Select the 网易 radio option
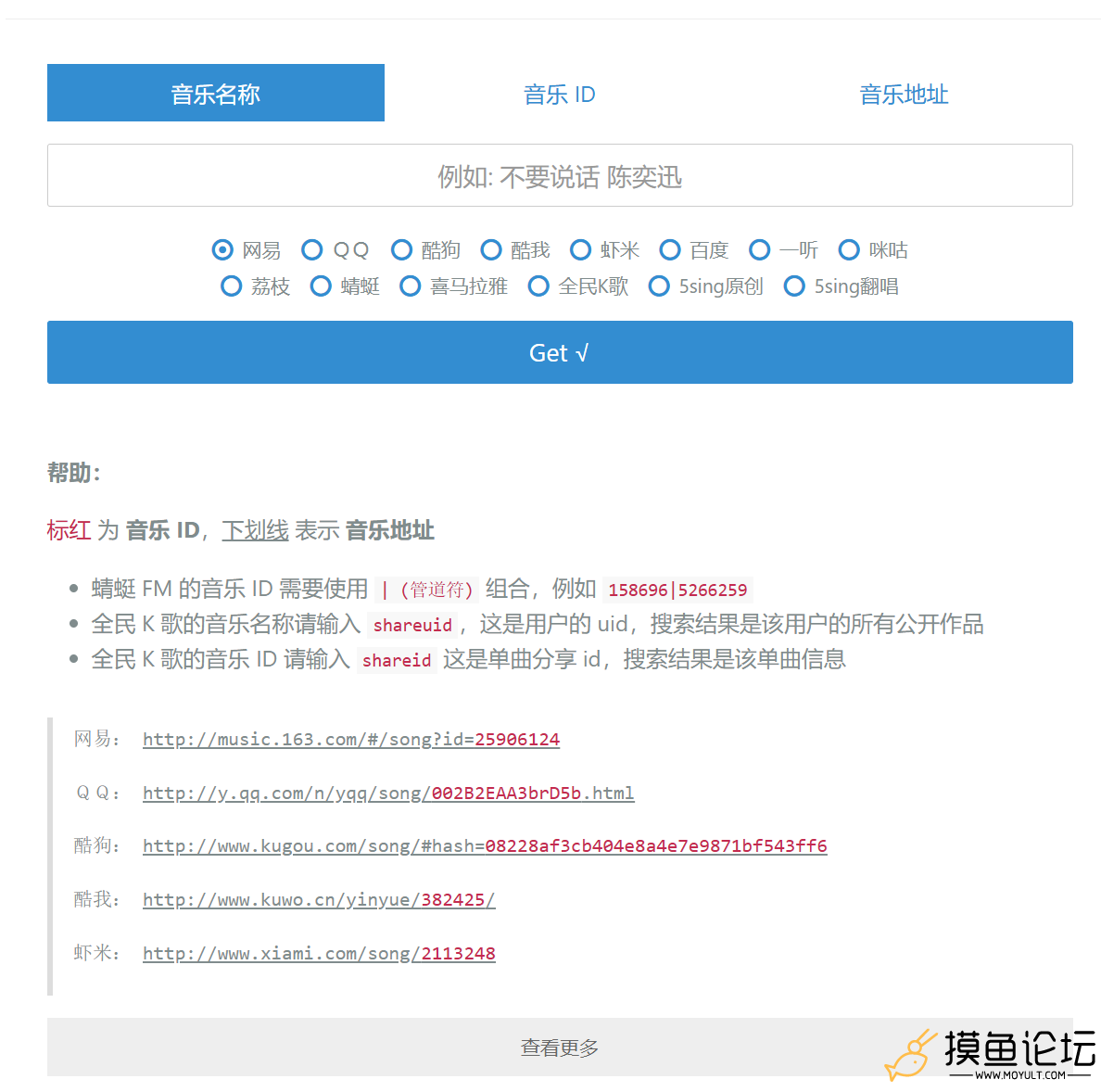The height and width of the screenshot is (1092, 1101). pyautogui.click(x=222, y=250)
